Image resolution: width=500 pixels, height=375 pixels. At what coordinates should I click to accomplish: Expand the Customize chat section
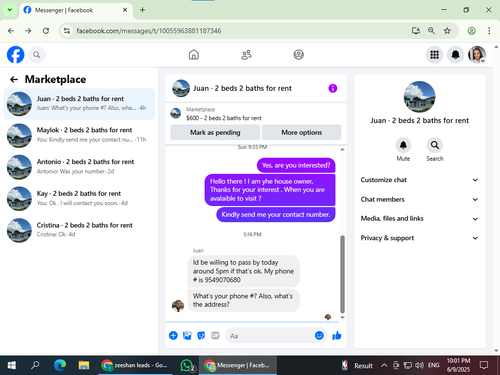pyautogui.click(x=419, y=180)
